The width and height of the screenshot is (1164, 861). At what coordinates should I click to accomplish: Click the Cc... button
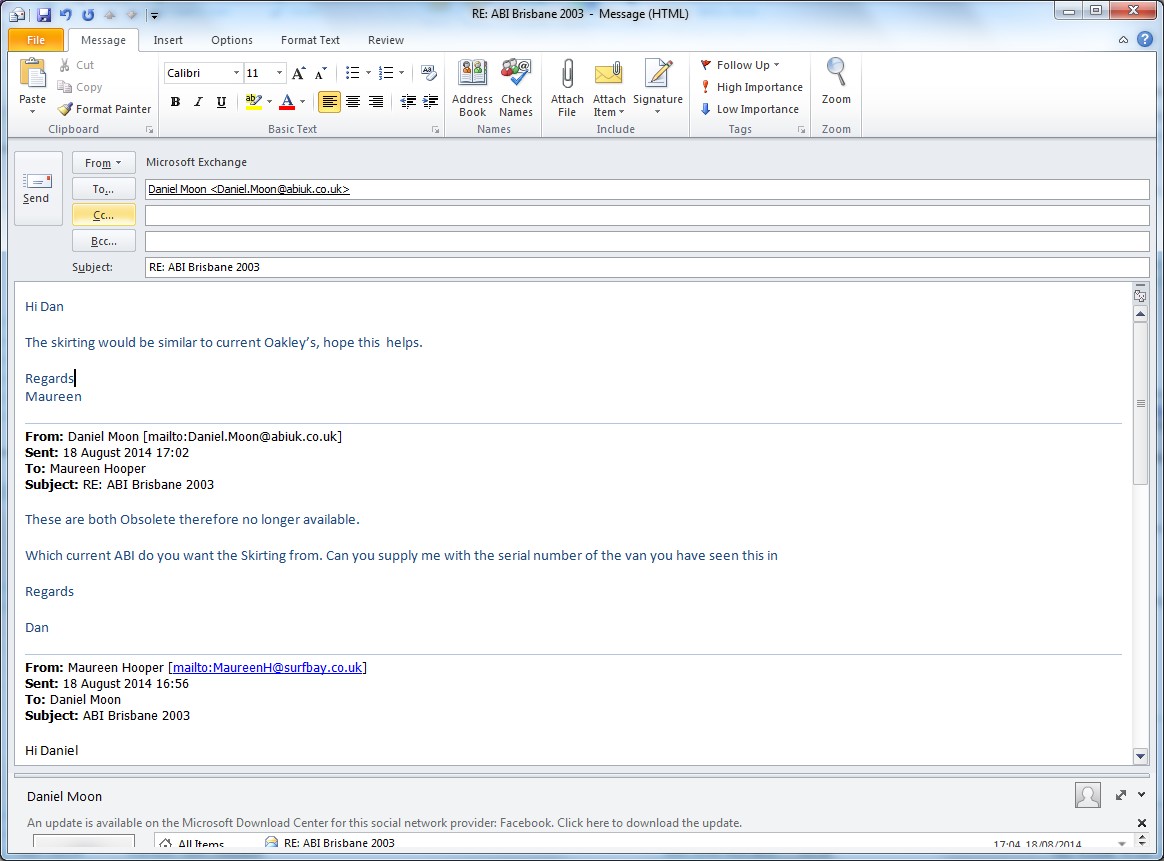coord(103,215)
